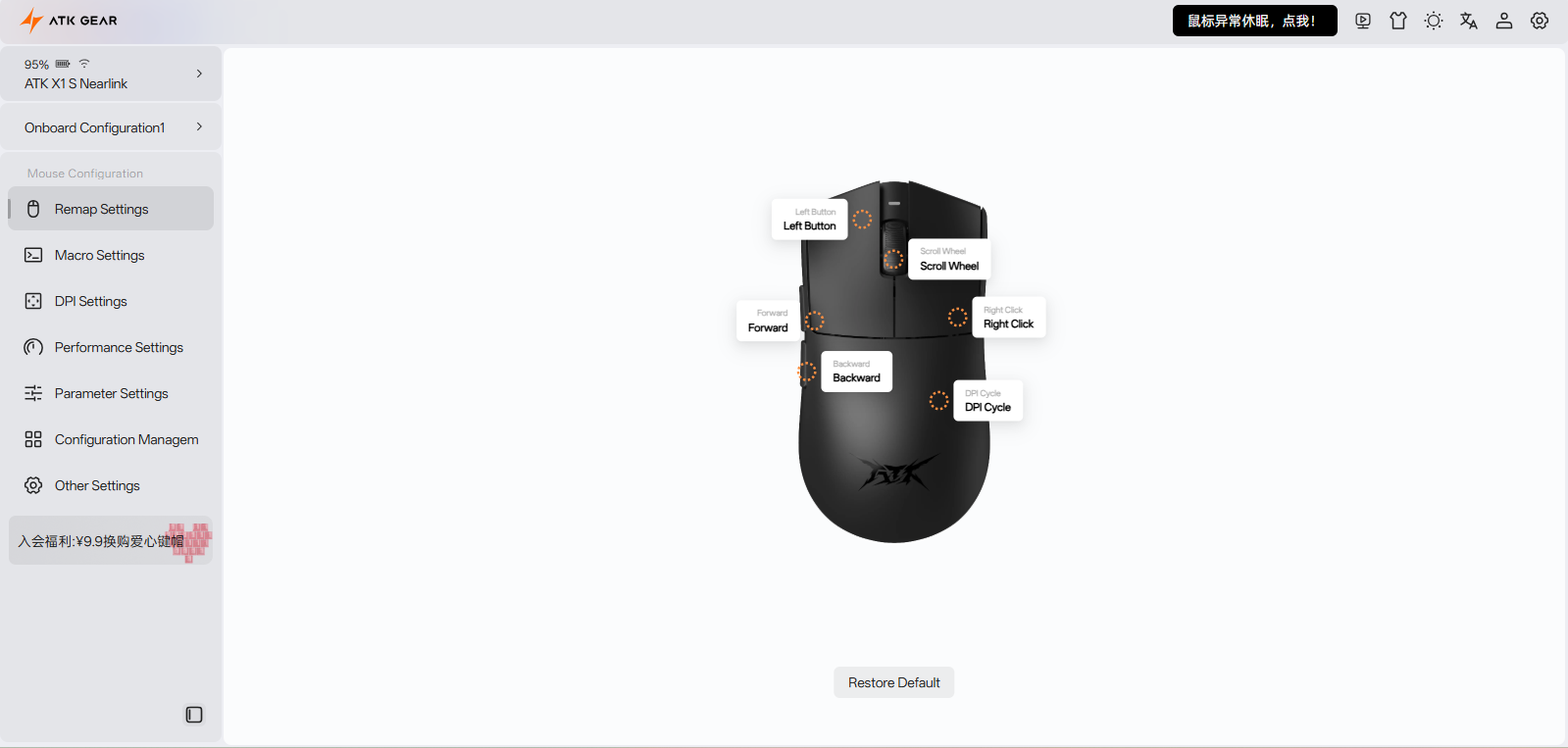Open the membership keycap promo banner
Viewport: 1568px width, 748px height.
(111, 540)
